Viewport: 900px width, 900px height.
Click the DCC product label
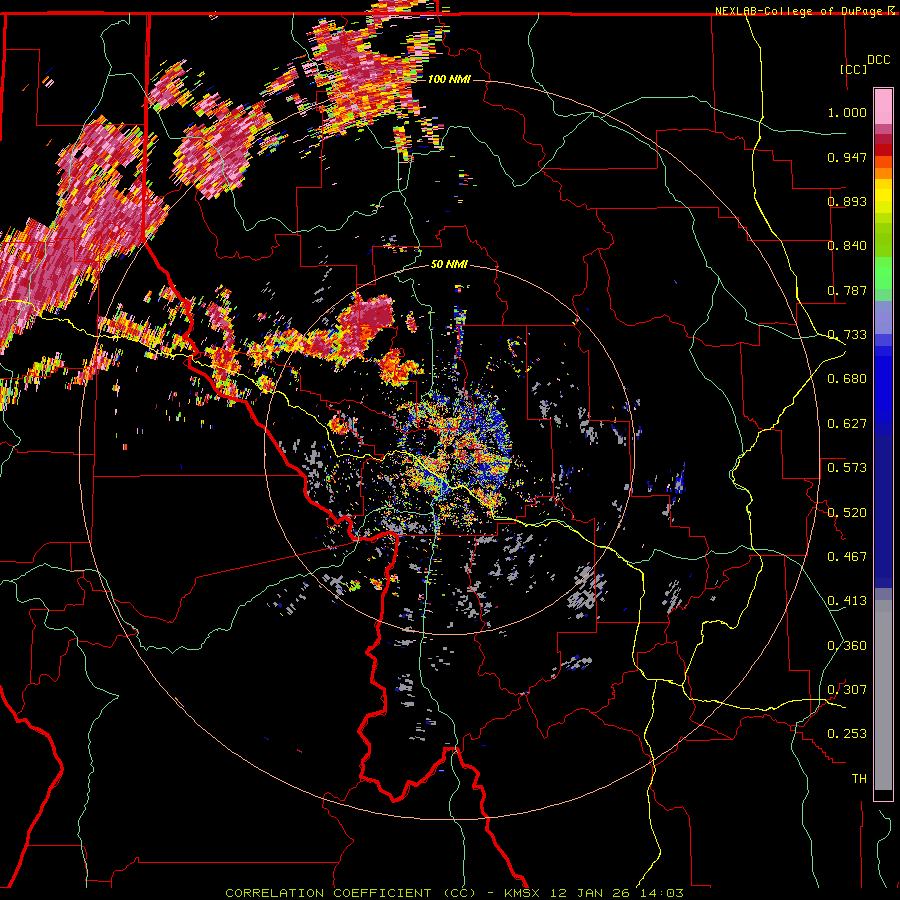[879, 60]
